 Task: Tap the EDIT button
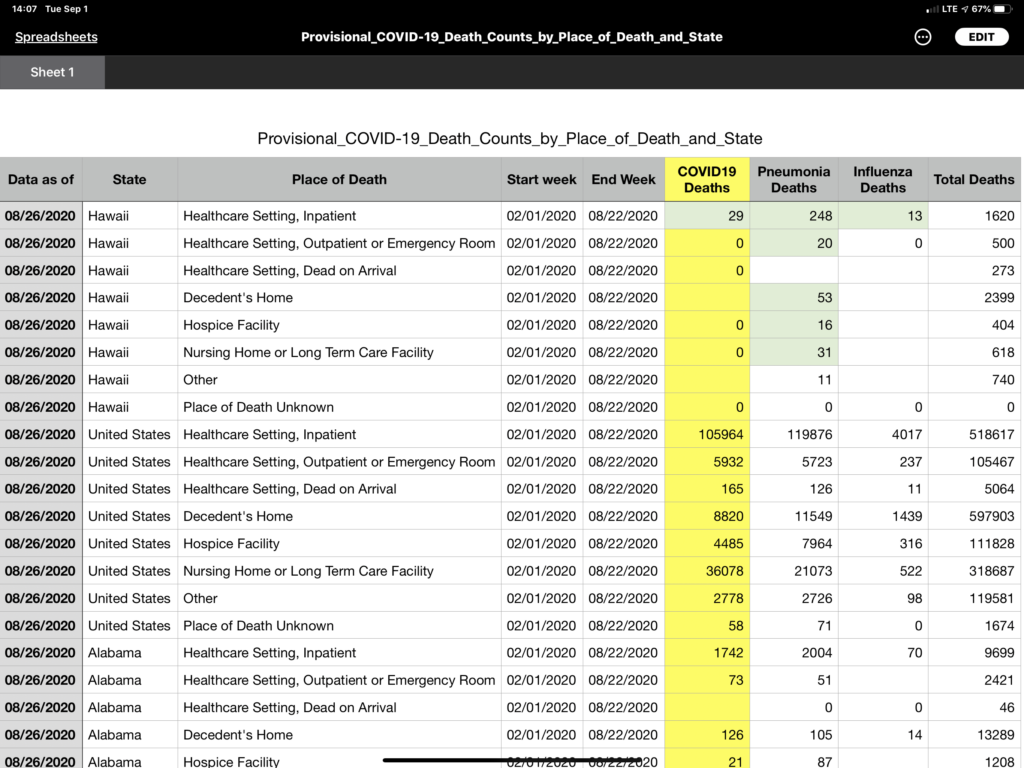[981, 37]
